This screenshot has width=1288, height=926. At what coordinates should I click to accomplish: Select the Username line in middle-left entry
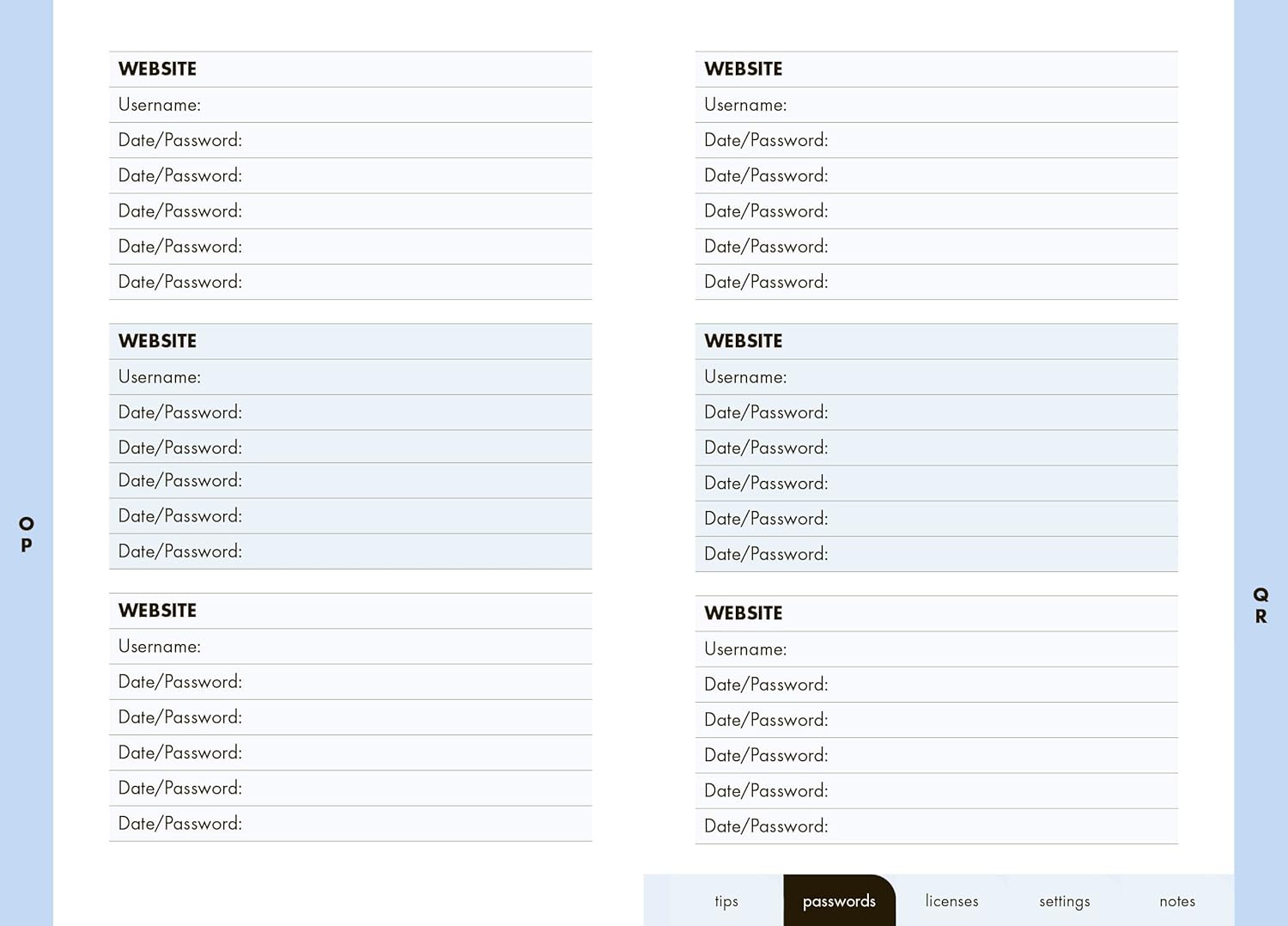click(x=350, y=377)
